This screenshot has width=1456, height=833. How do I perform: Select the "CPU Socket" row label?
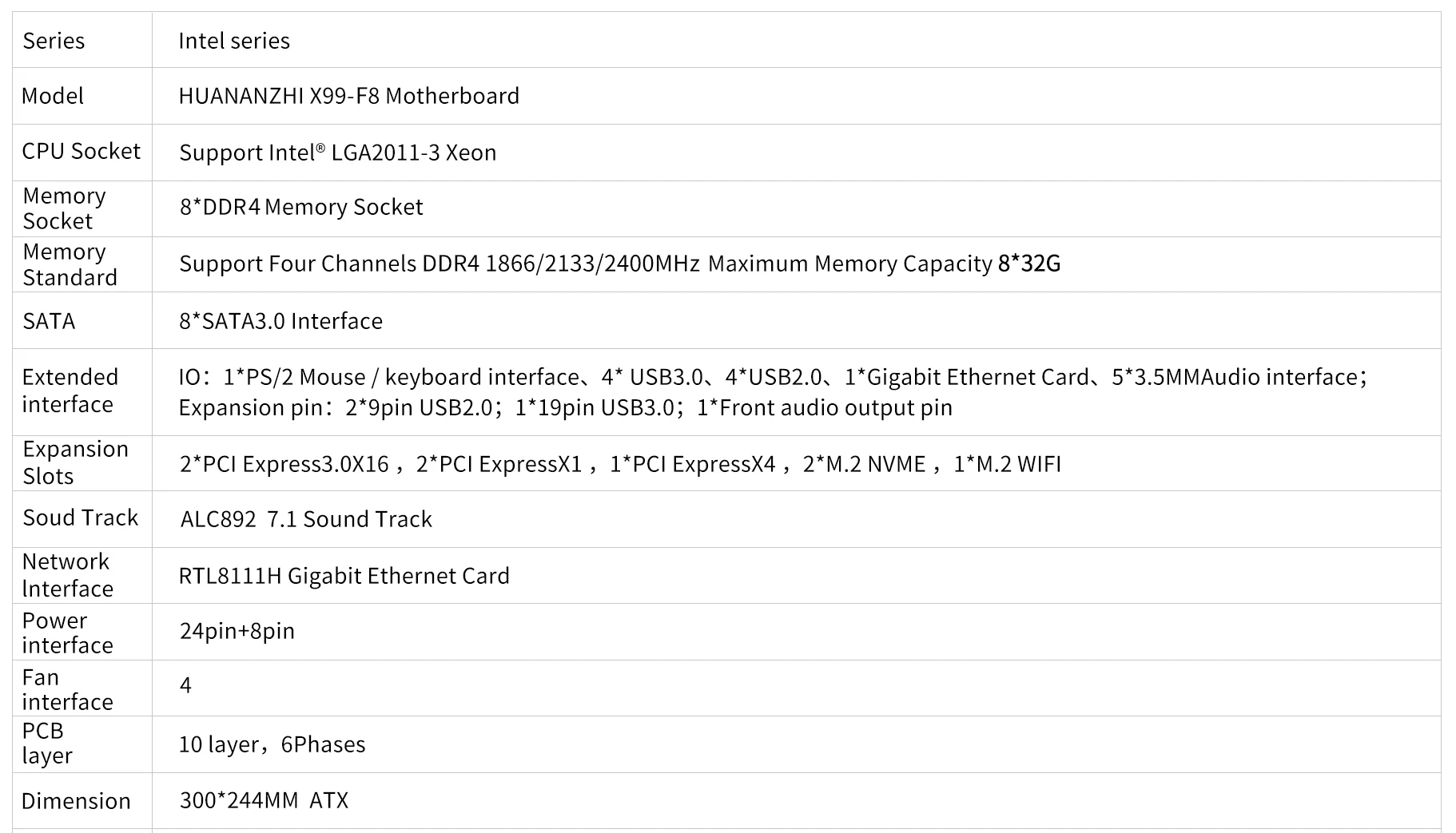tap(81, 151)
